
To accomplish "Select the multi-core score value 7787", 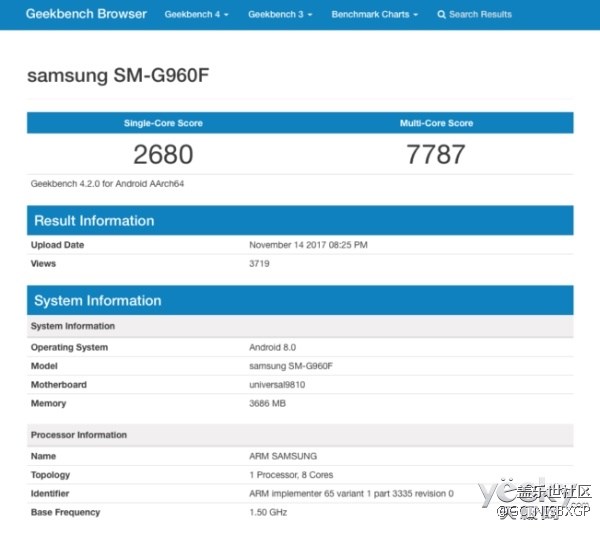I will (x=436, y=154).
